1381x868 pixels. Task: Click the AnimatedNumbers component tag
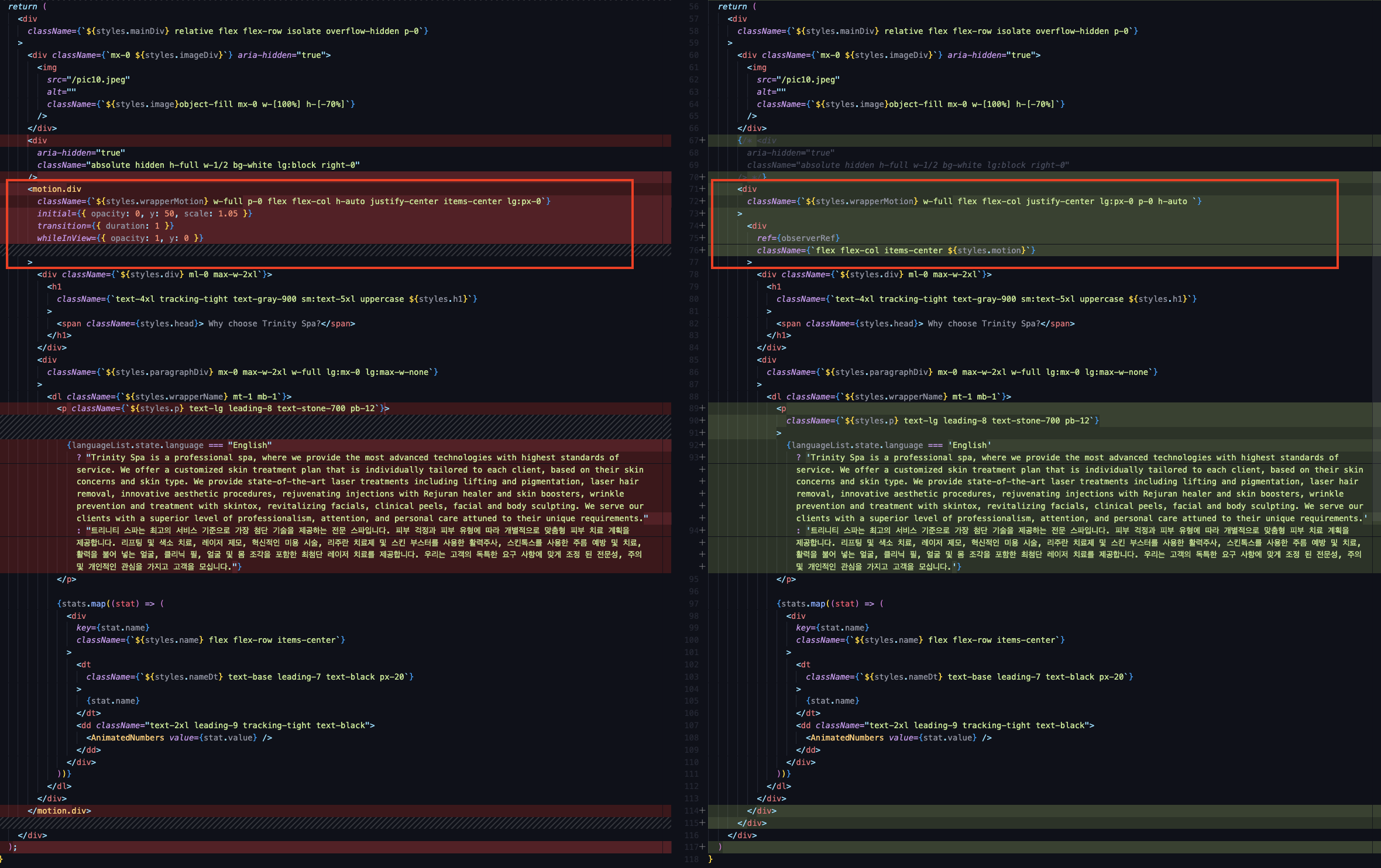[x=126, y=738]
